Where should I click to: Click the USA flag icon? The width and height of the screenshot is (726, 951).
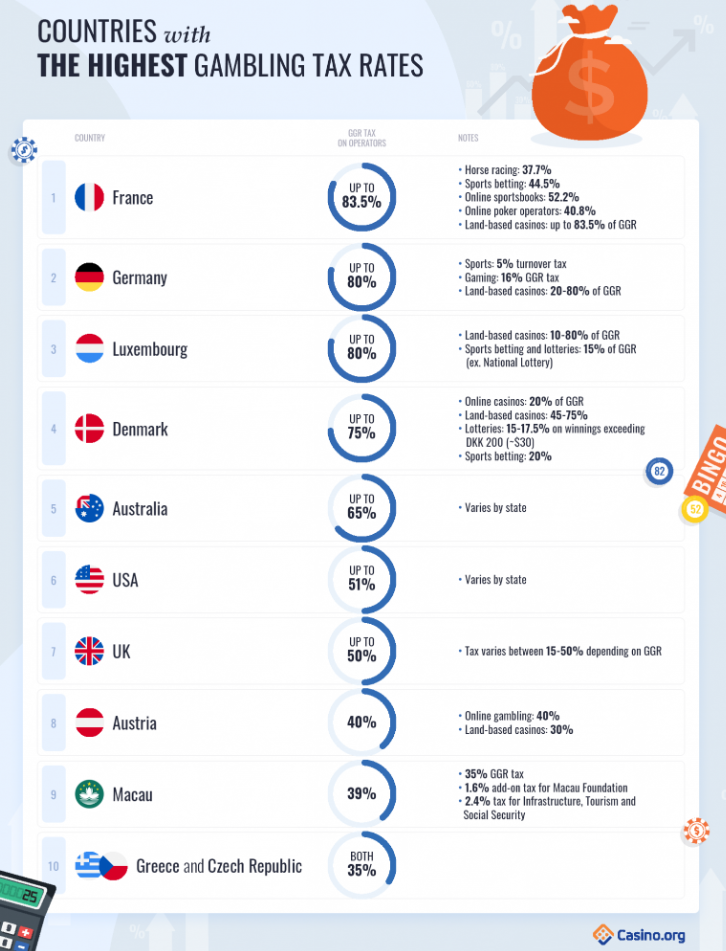point(89,580)
